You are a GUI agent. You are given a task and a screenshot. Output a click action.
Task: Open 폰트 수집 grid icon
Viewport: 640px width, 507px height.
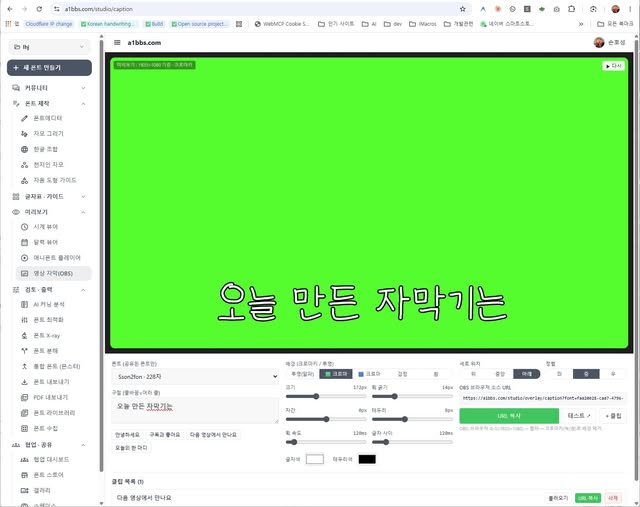[x=24, y=429]
